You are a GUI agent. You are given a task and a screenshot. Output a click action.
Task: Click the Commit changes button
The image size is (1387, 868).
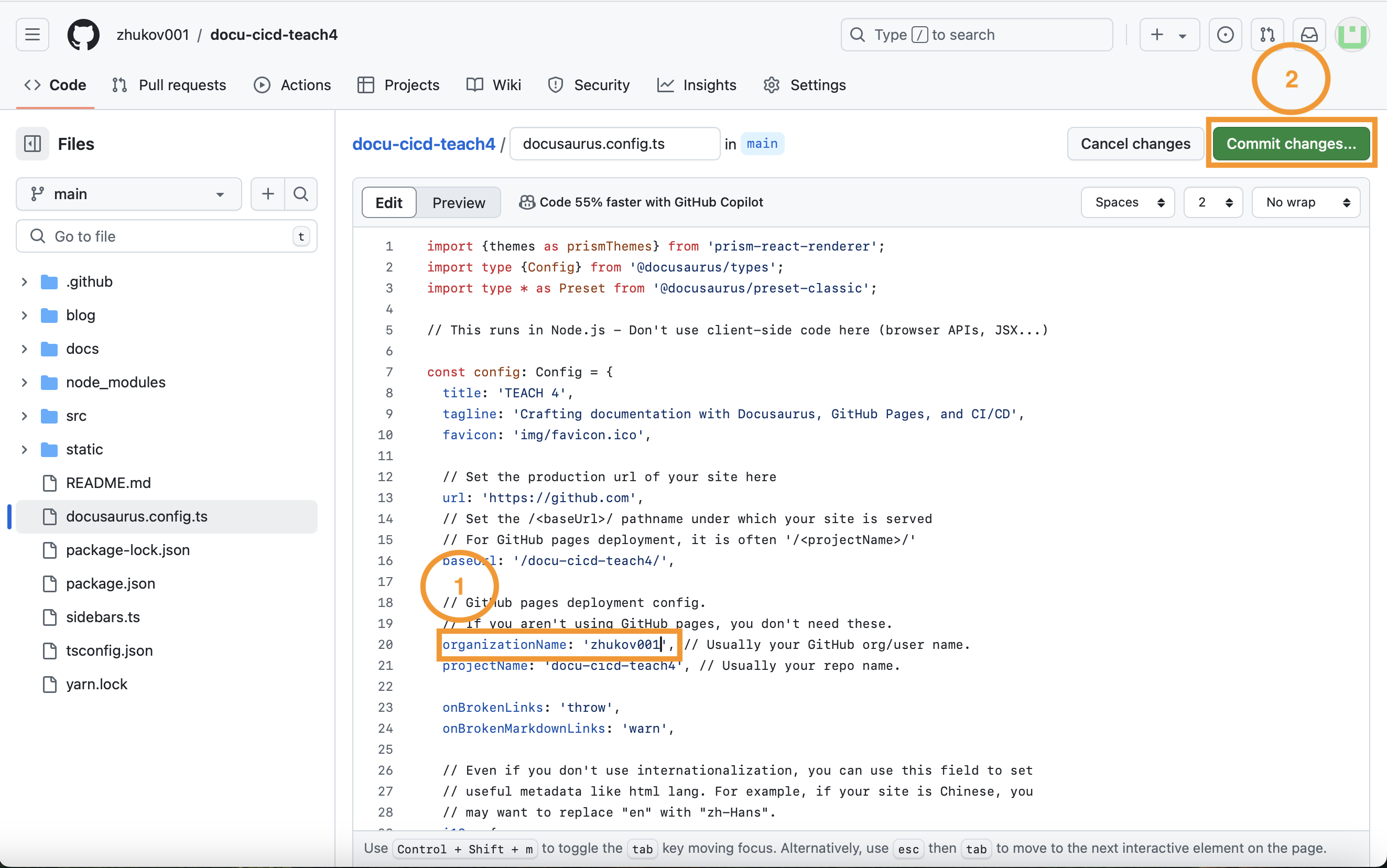(x=1291, y=144)
